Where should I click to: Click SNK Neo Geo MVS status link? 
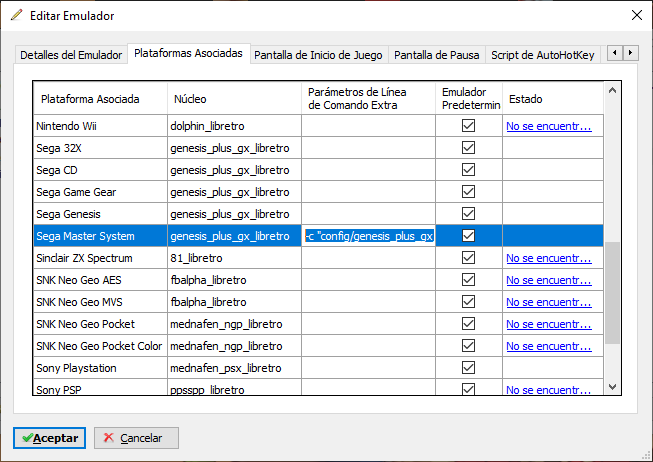(549, 302)
